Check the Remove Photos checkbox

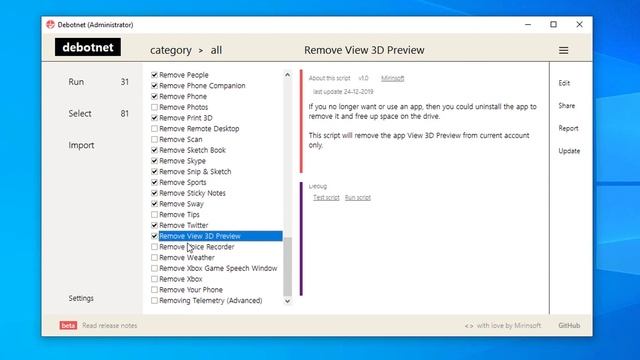(x=154, y=107)
